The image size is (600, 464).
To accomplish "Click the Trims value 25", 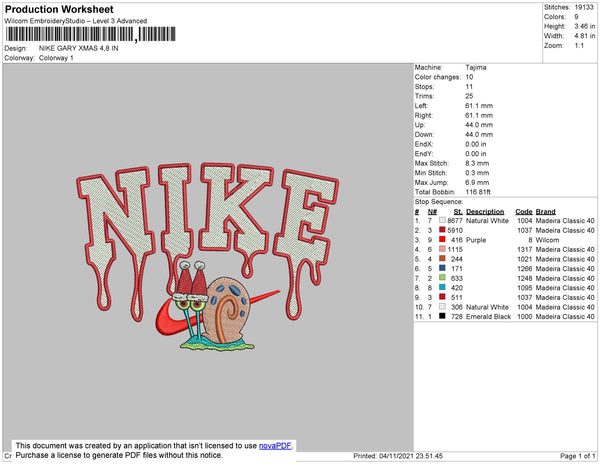I will coord(469,96).
